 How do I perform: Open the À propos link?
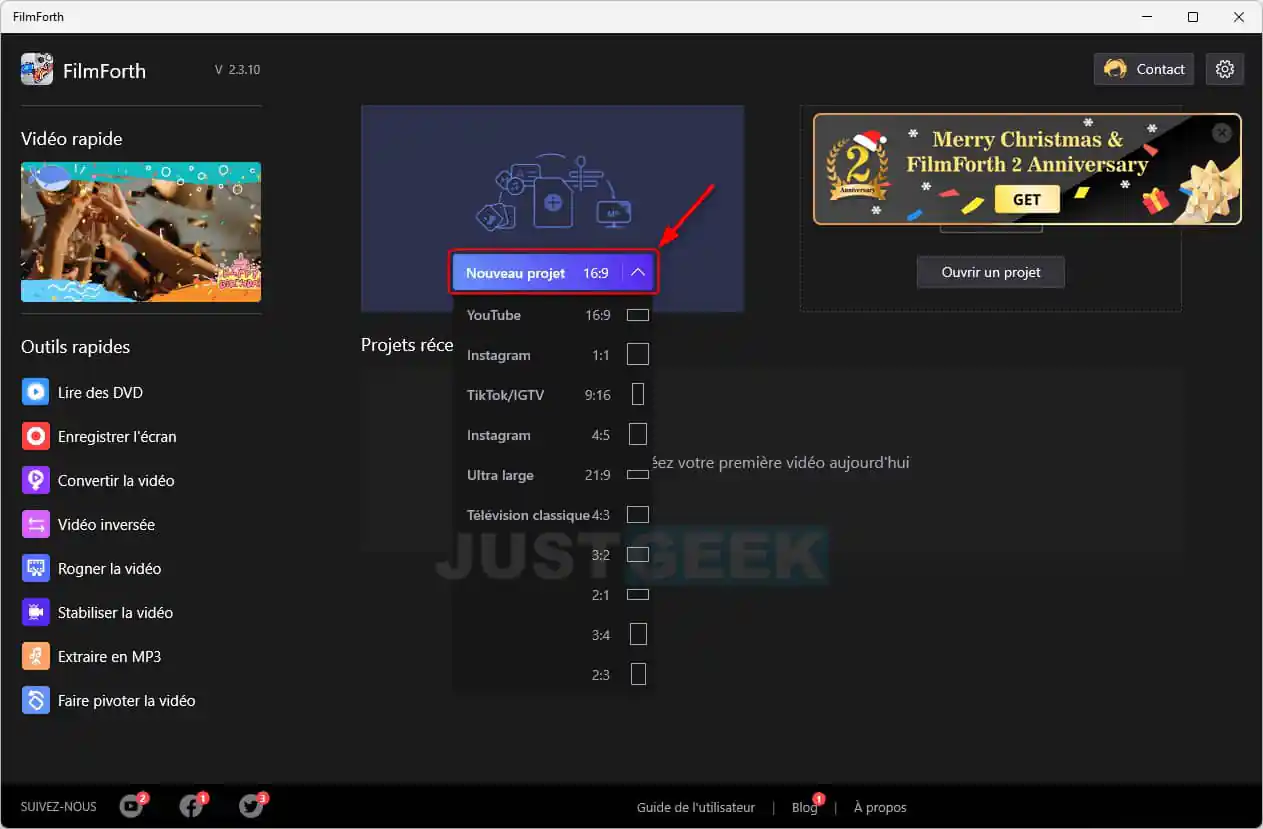[880, 807]
